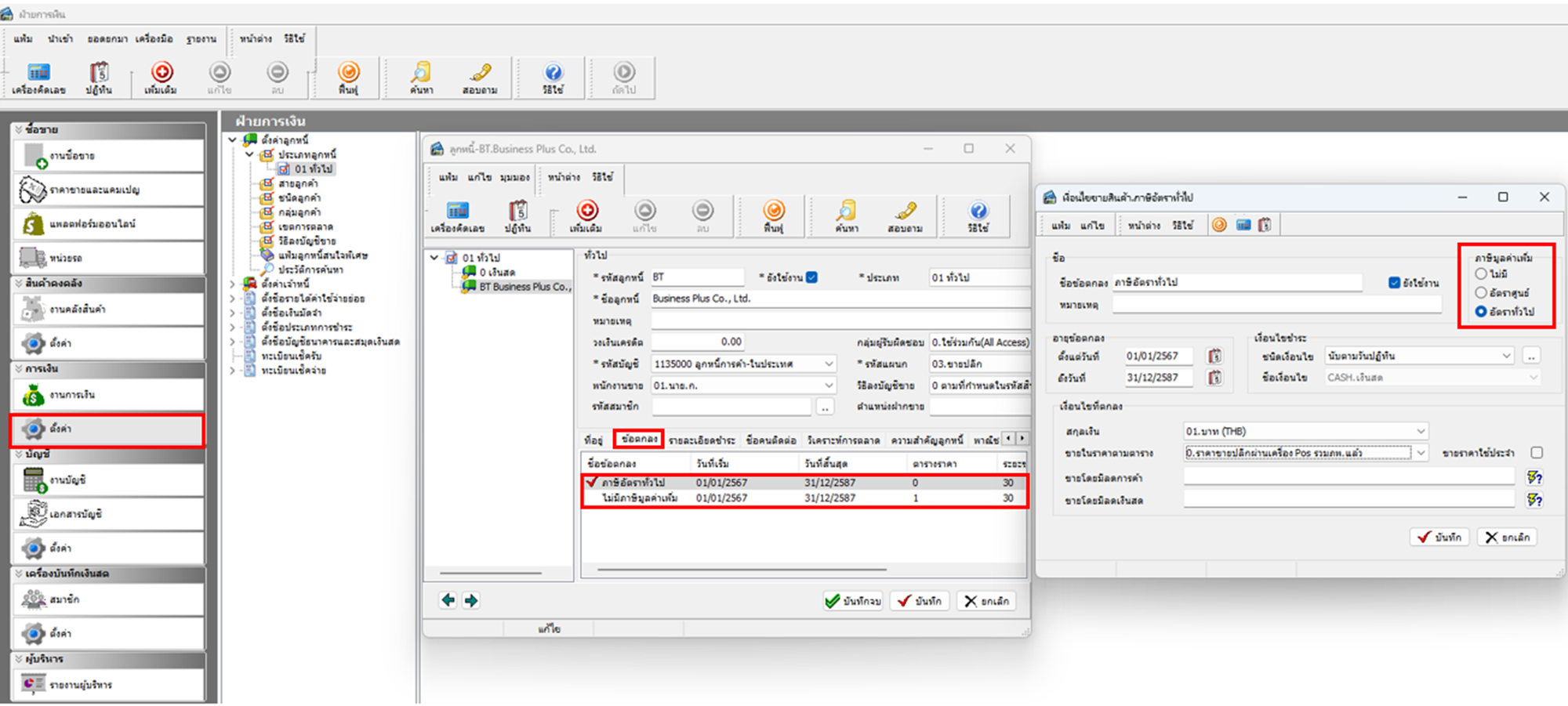This screenshot has width=1568, height=706.
Task: Toggle the ขายราคาใช้ประจำ checkbox
Action: (1537, 453)
